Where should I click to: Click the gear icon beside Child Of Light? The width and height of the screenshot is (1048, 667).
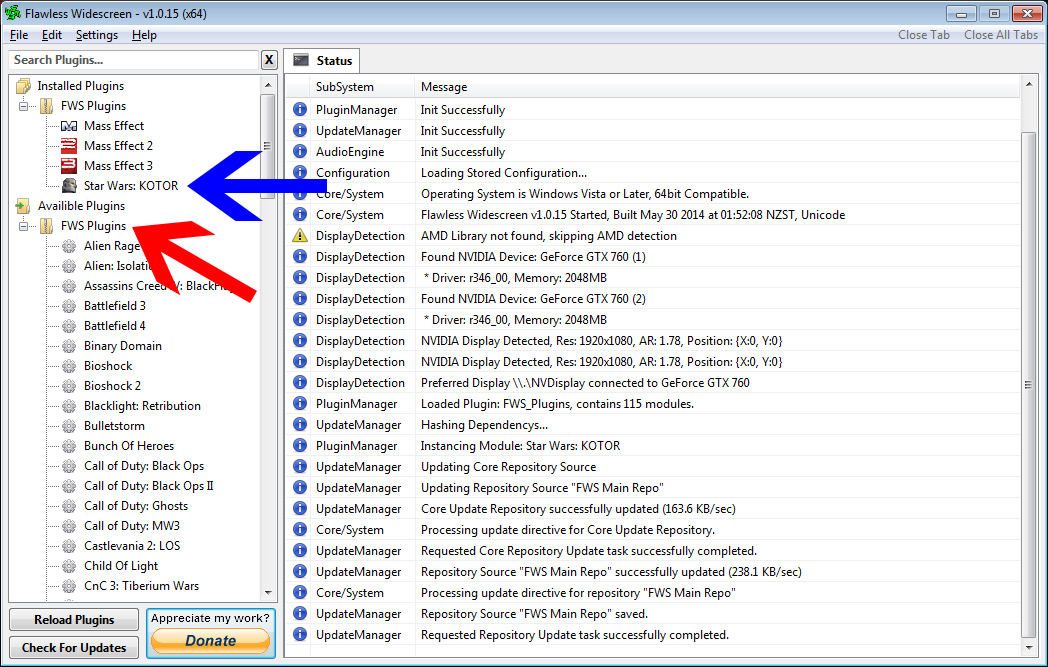(x=69, y=567)
